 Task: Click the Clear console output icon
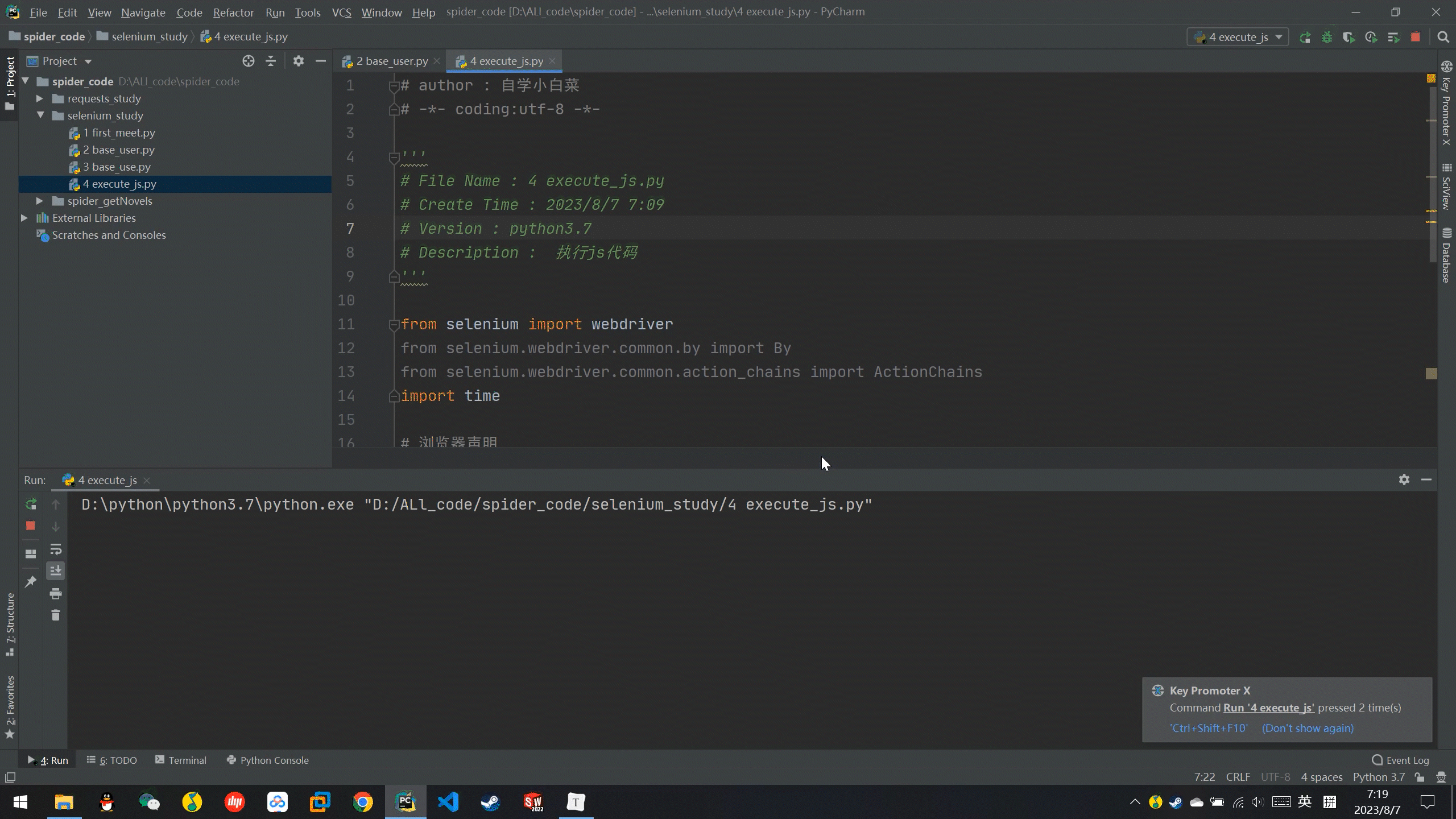point(56,616)
